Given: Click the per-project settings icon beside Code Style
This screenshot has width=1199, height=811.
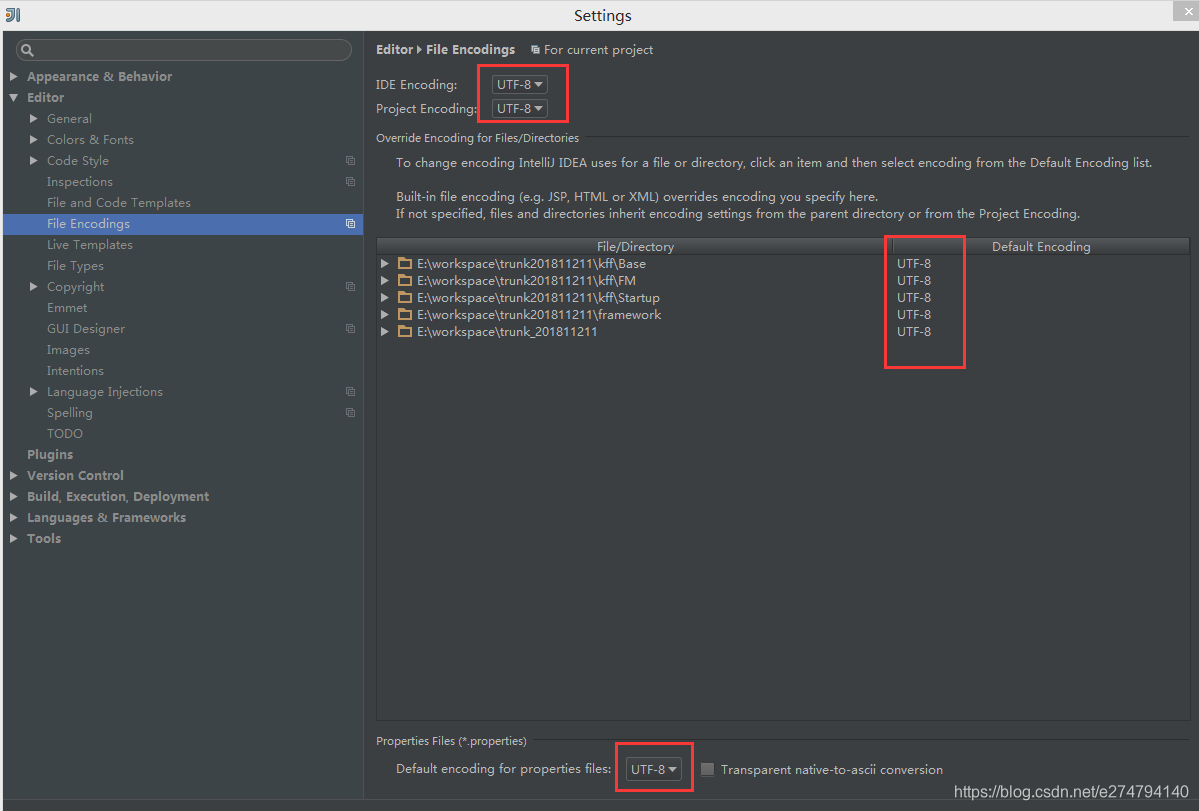Looking at the screenshot, I should pos(350,160).
